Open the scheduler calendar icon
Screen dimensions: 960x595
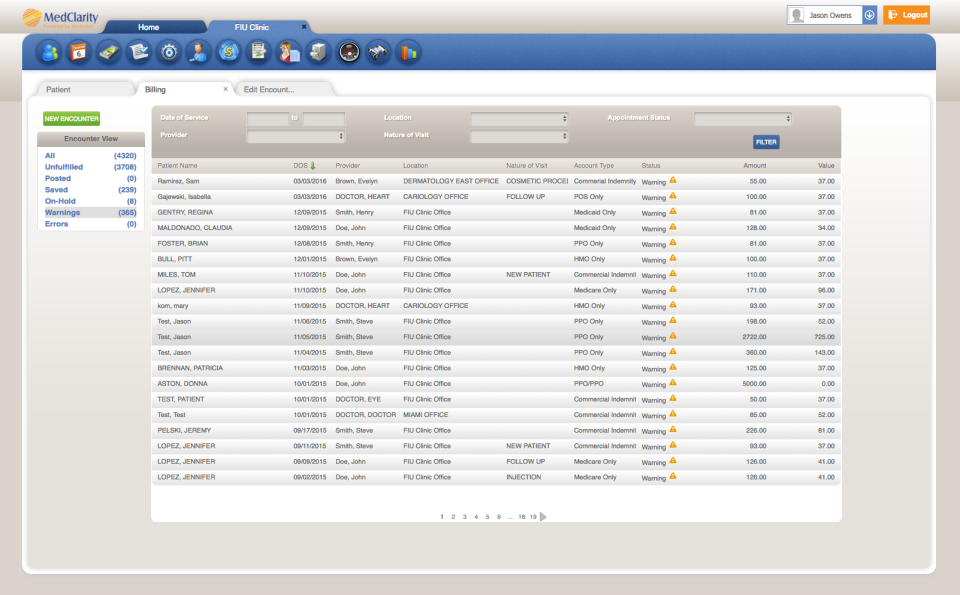[x=79, y=51]
